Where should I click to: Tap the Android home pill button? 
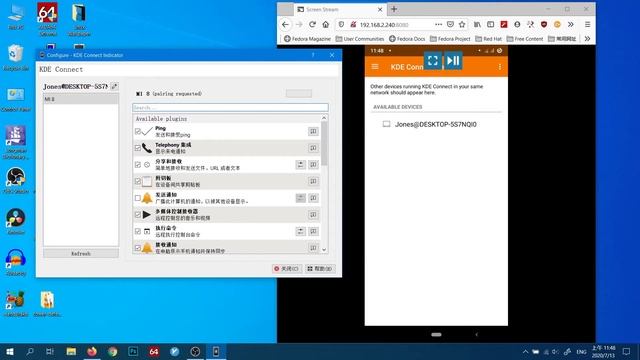pyautogui.click(x=436, y=335)
